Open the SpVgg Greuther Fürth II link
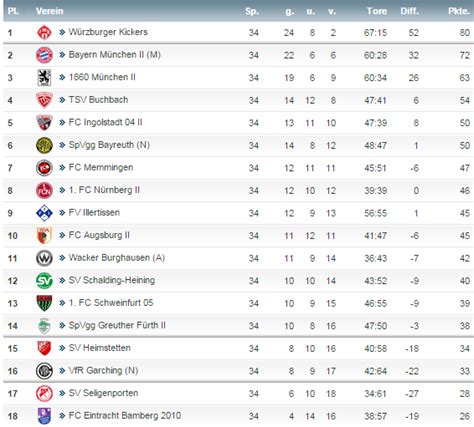Viewport: 474px width, 427px height. [x=117, y=325]
